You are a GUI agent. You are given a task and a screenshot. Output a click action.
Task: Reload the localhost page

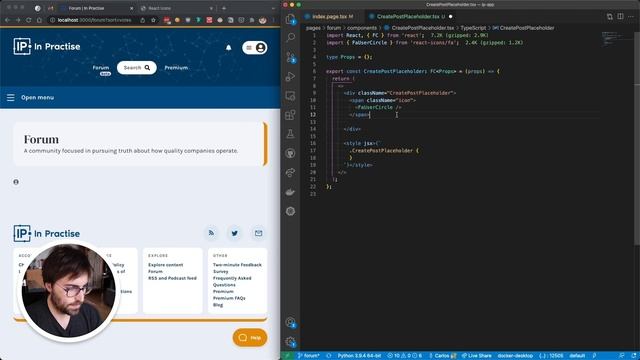pos(29,20)
